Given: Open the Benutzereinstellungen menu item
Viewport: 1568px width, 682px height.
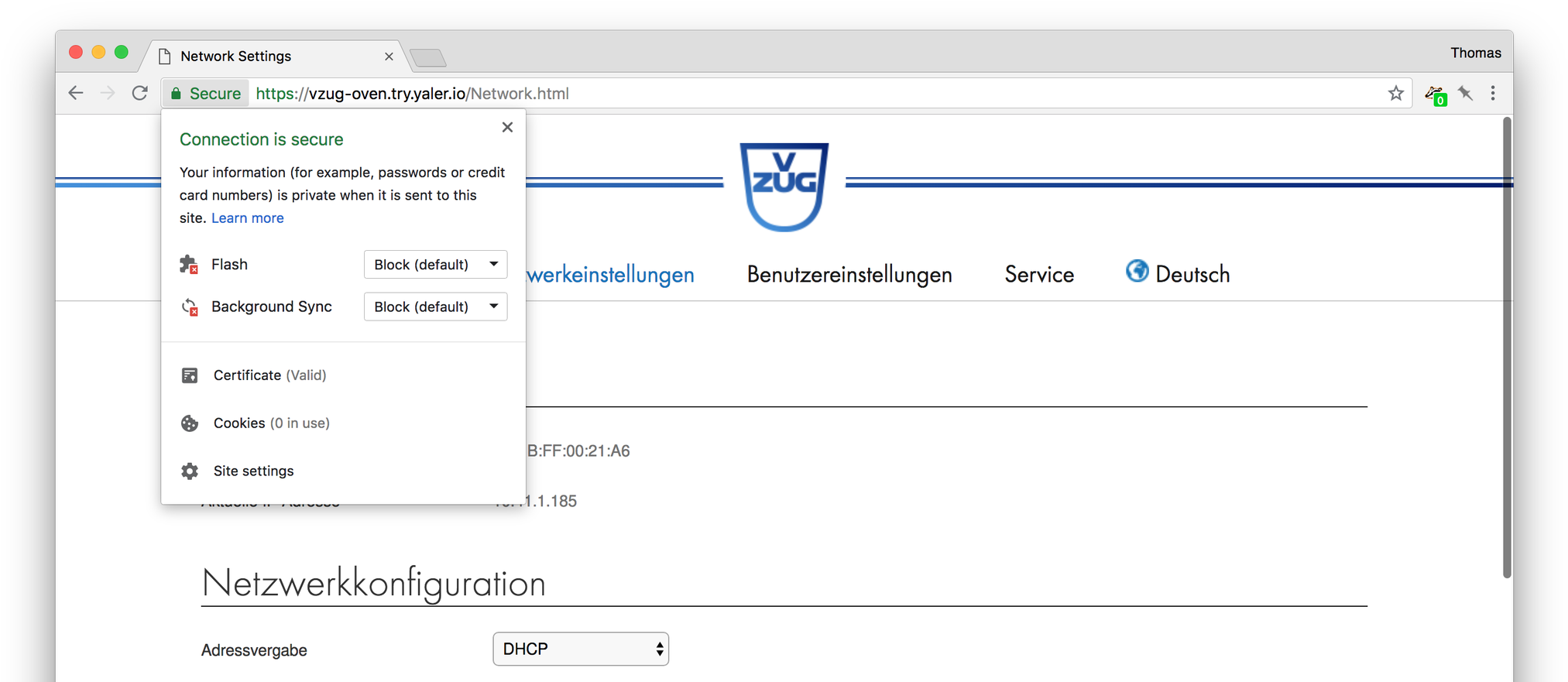Looking at the screenshot, I should tap(849, 275).
